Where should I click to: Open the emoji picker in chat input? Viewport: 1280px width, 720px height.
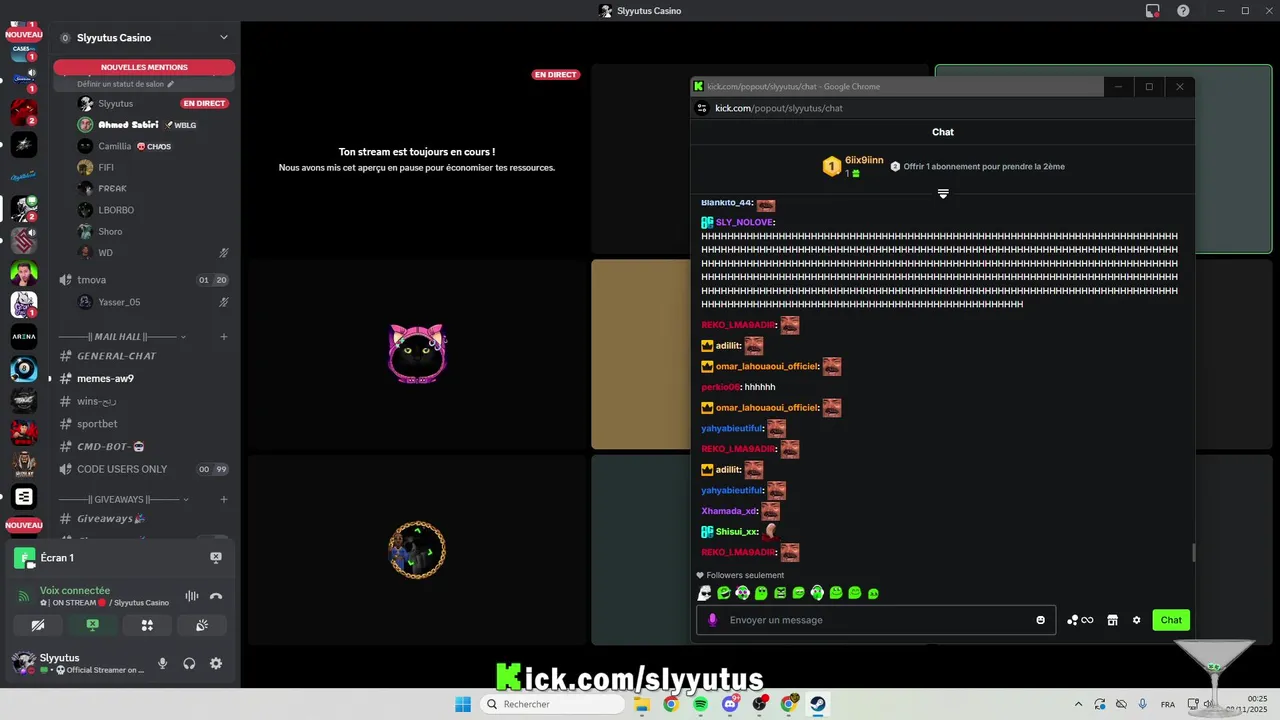pos(1040,620)
